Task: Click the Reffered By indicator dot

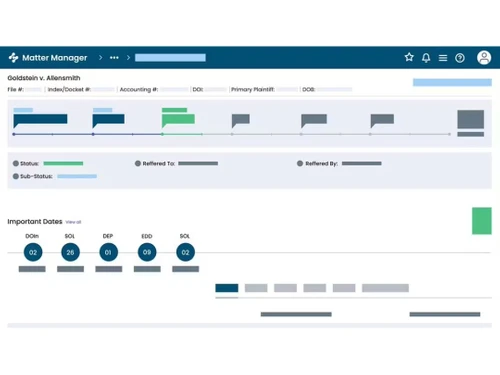Action: (x=300, y=163)
